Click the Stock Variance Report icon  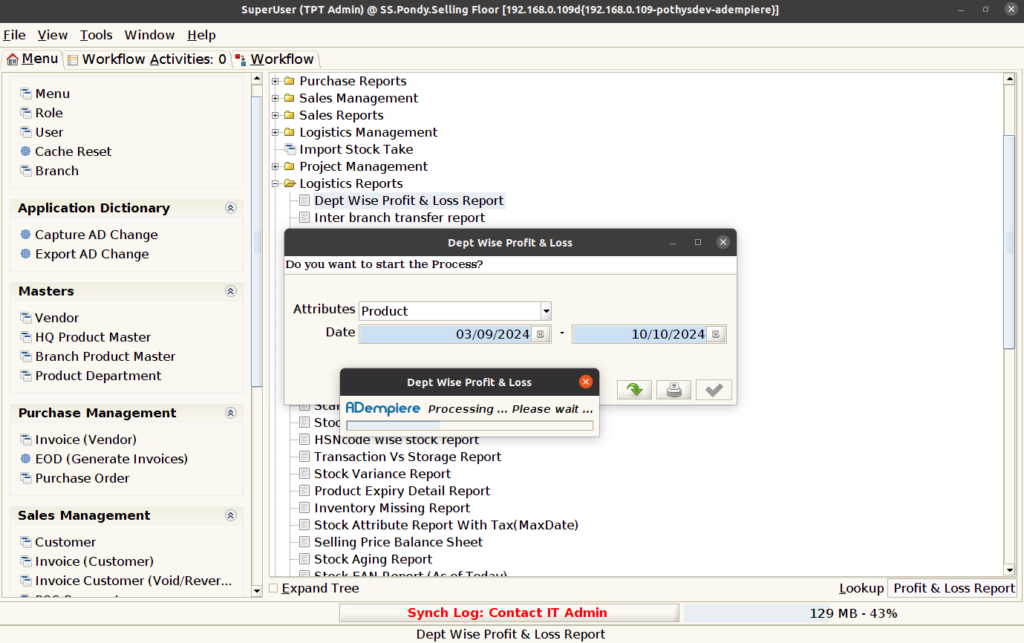point(304,474)
